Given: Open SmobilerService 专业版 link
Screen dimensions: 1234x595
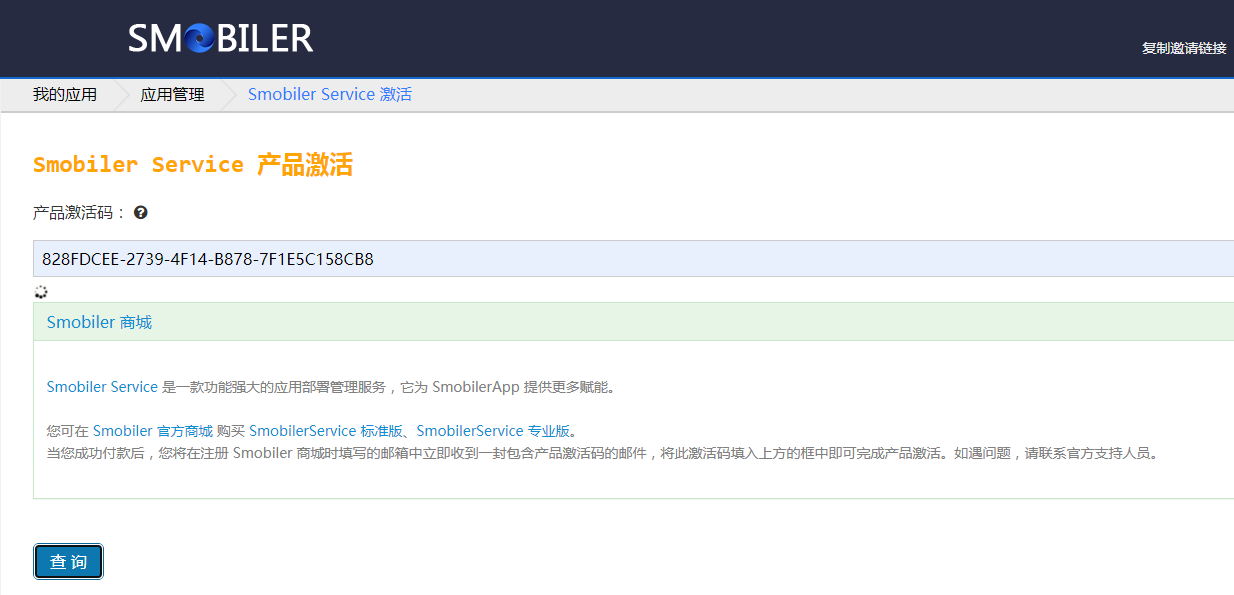Looking at the screenshot, I should tap(493, 431).
